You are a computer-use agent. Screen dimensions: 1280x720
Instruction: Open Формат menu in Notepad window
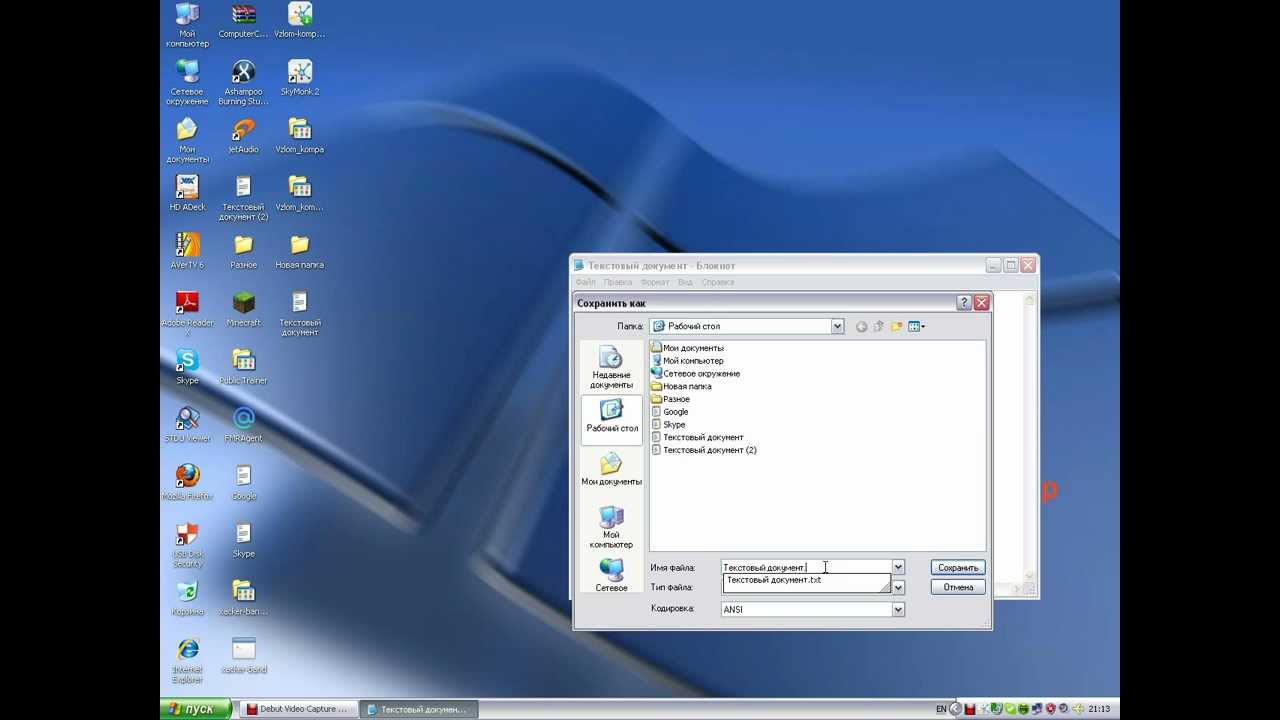pos(655,283)
